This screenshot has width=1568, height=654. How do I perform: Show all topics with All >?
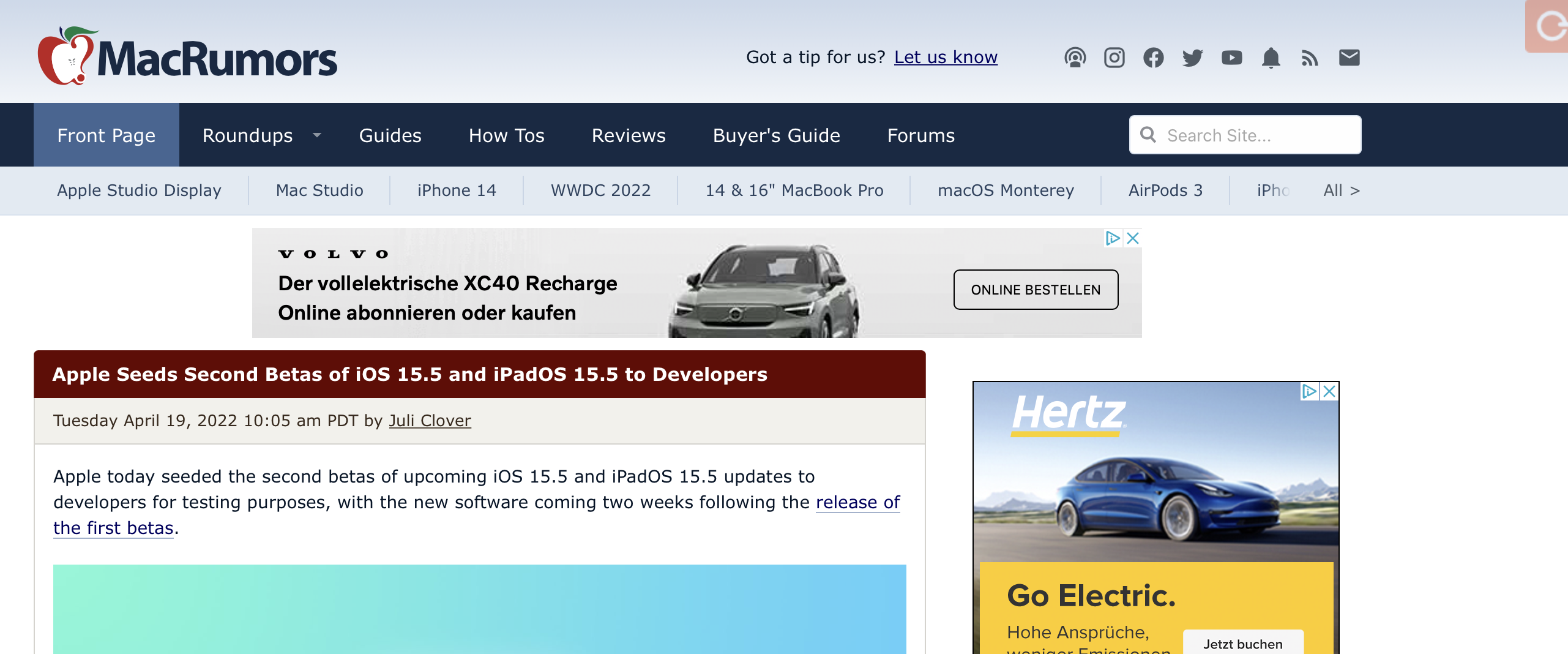(x=1342, y=190)
